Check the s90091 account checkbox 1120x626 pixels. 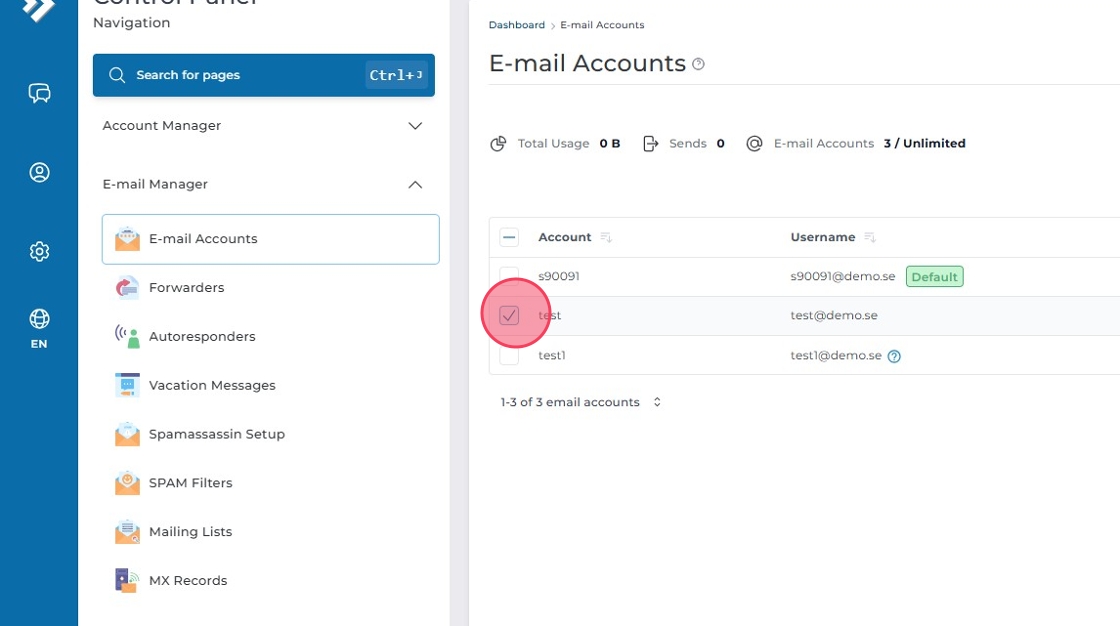point(509,277)
